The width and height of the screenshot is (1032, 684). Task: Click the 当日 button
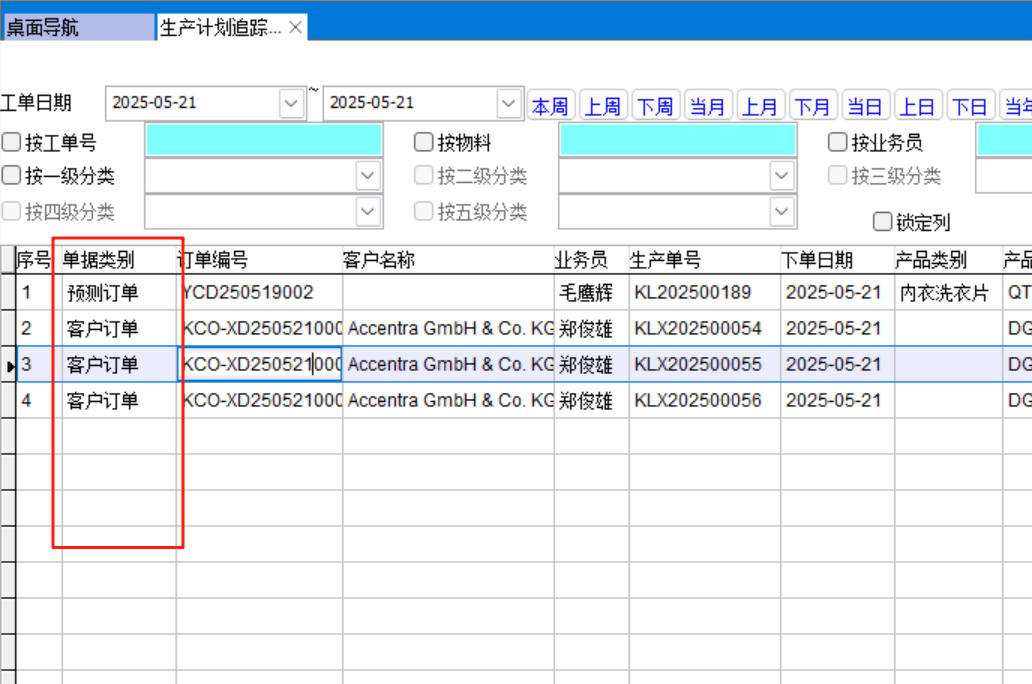[x=864, y=106]
